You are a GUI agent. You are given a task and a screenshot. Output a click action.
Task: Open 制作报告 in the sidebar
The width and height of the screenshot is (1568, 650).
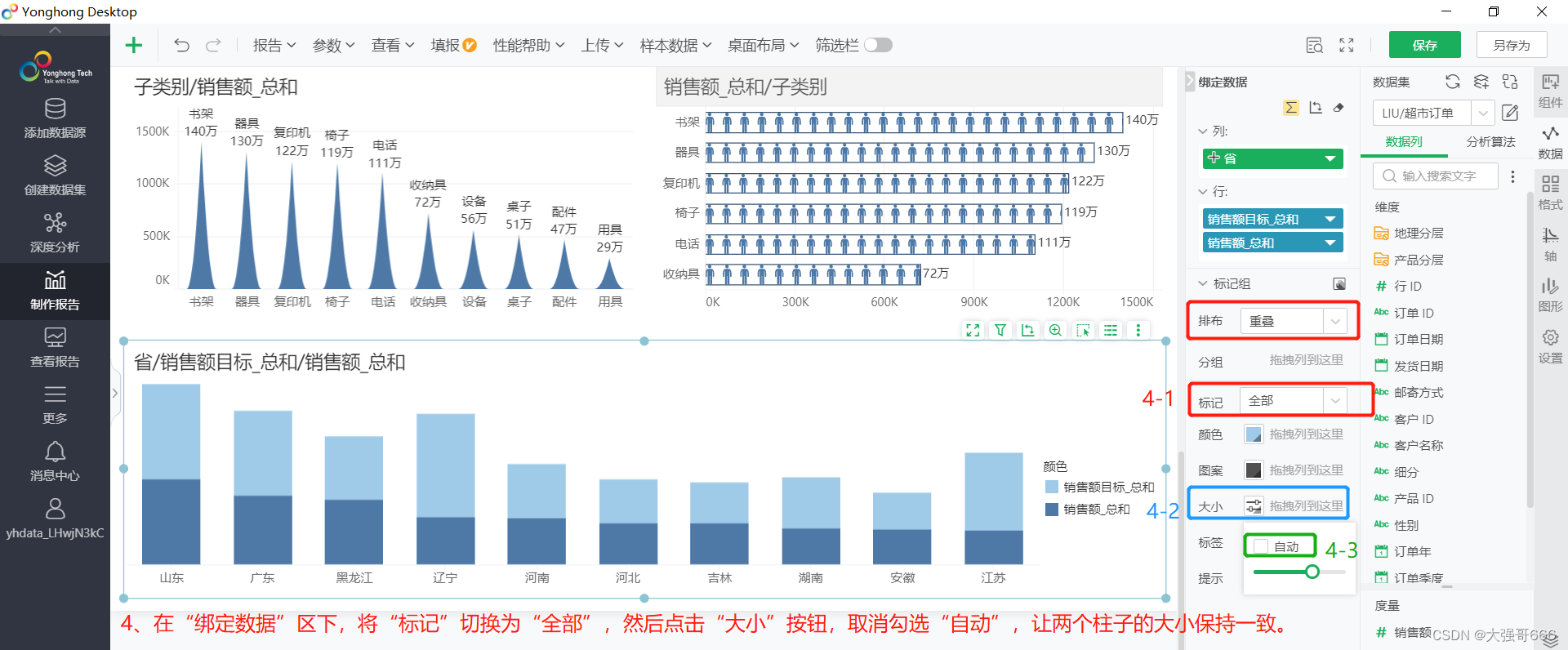[55, 291]
